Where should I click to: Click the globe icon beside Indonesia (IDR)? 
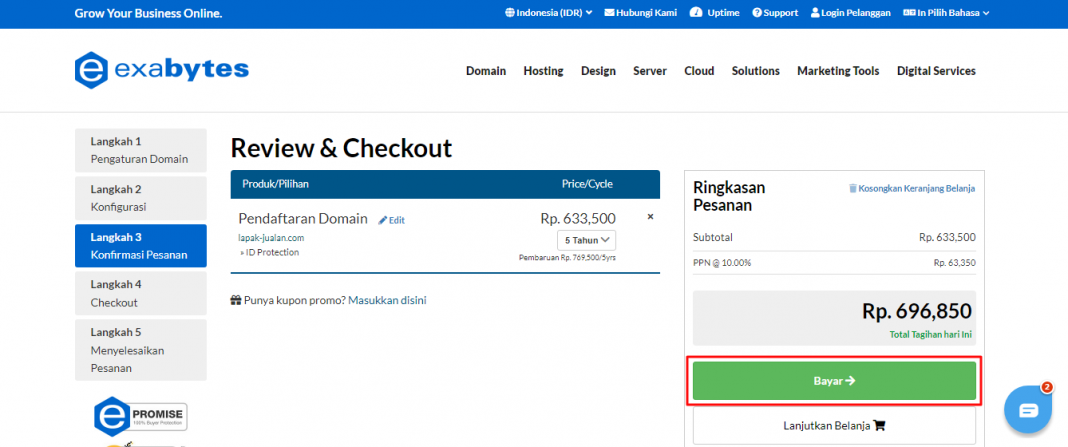(x=509, y=12)
